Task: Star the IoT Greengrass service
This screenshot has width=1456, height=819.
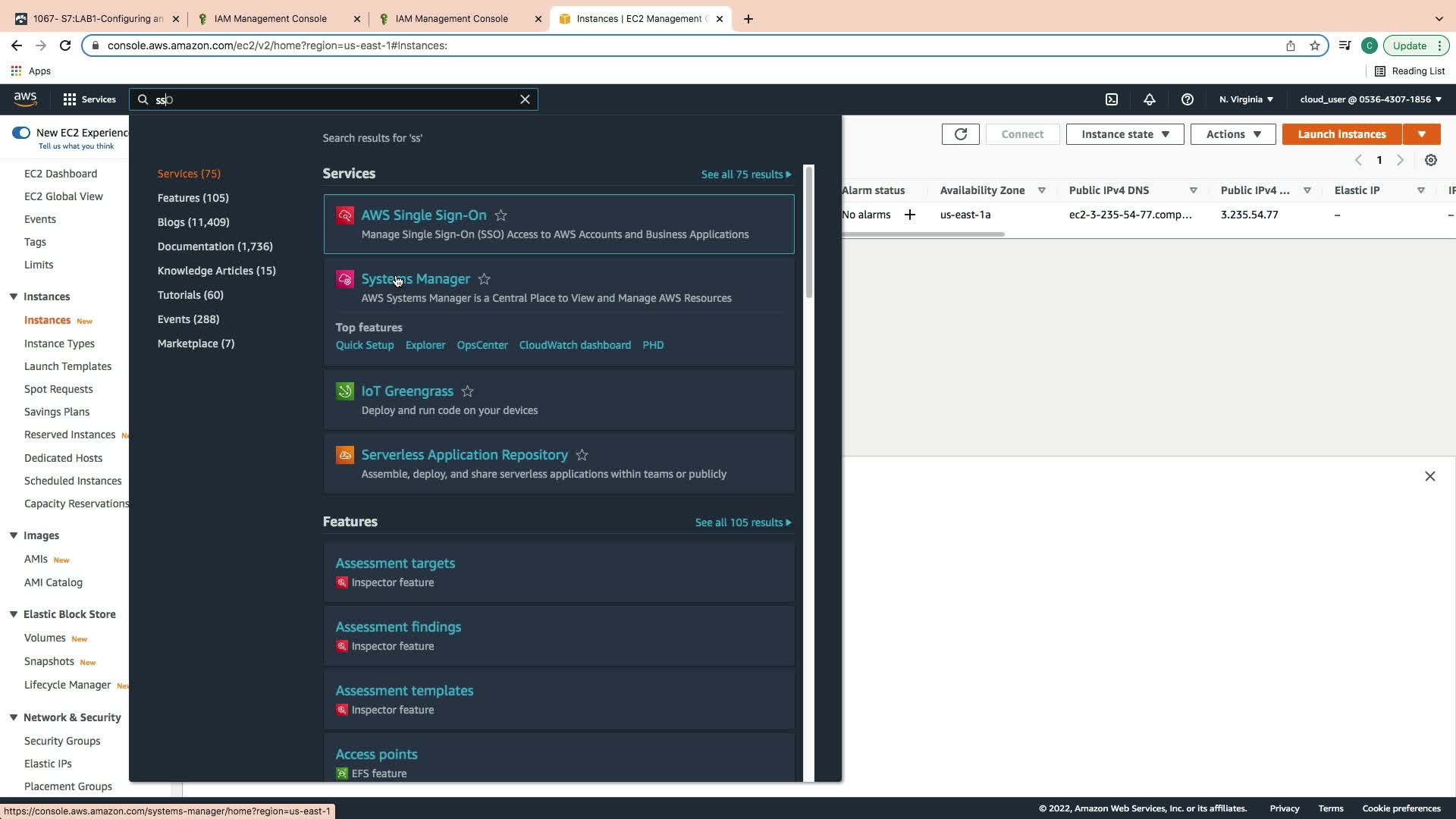Action: coord(467,391)
